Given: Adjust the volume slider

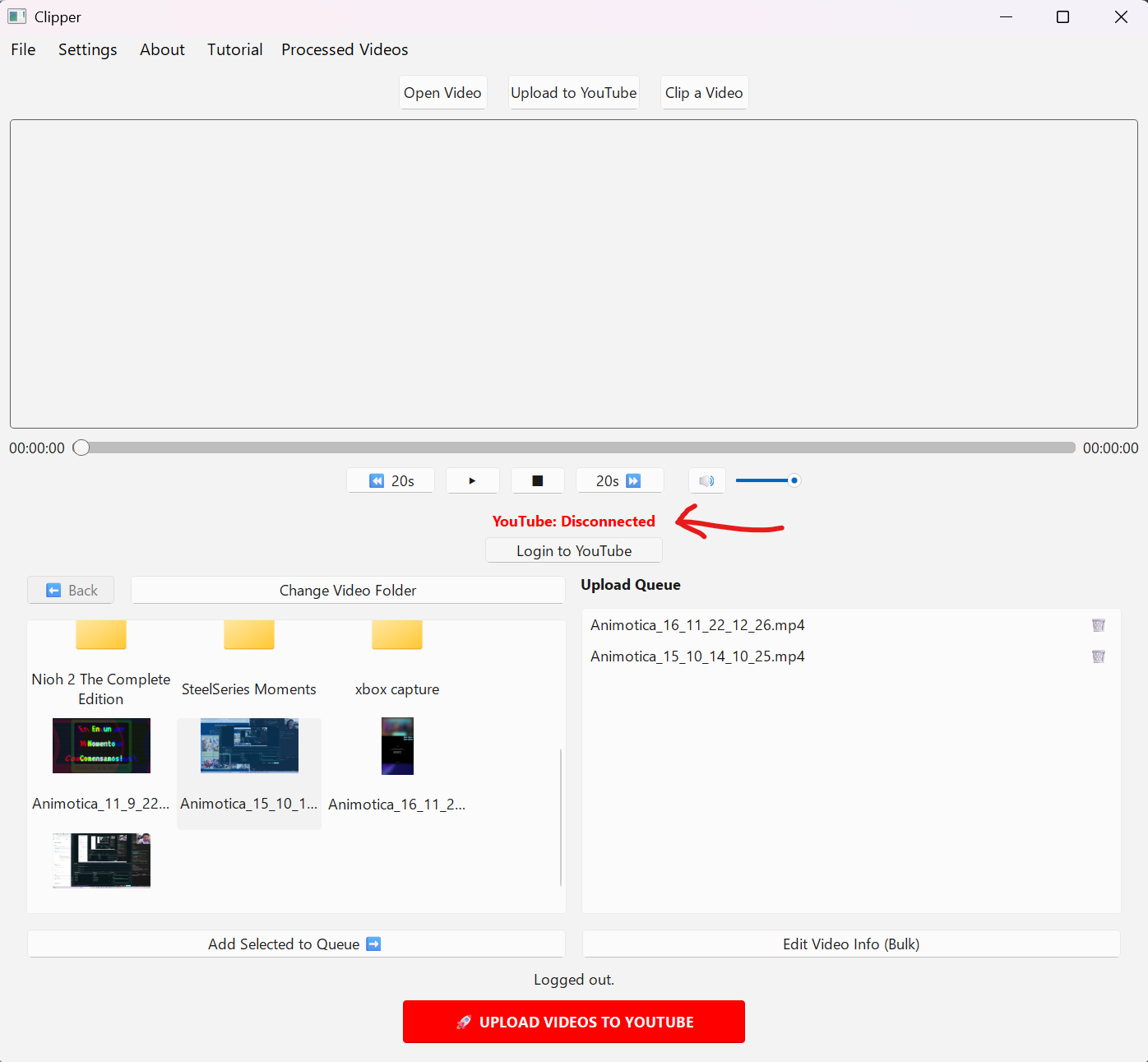Looking at the screenshot, I should coord(767,480).
